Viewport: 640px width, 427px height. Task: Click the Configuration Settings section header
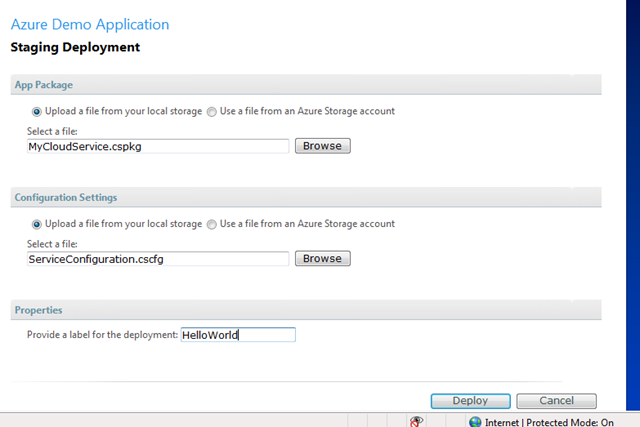pyautogui.click(x=306, y=197)
